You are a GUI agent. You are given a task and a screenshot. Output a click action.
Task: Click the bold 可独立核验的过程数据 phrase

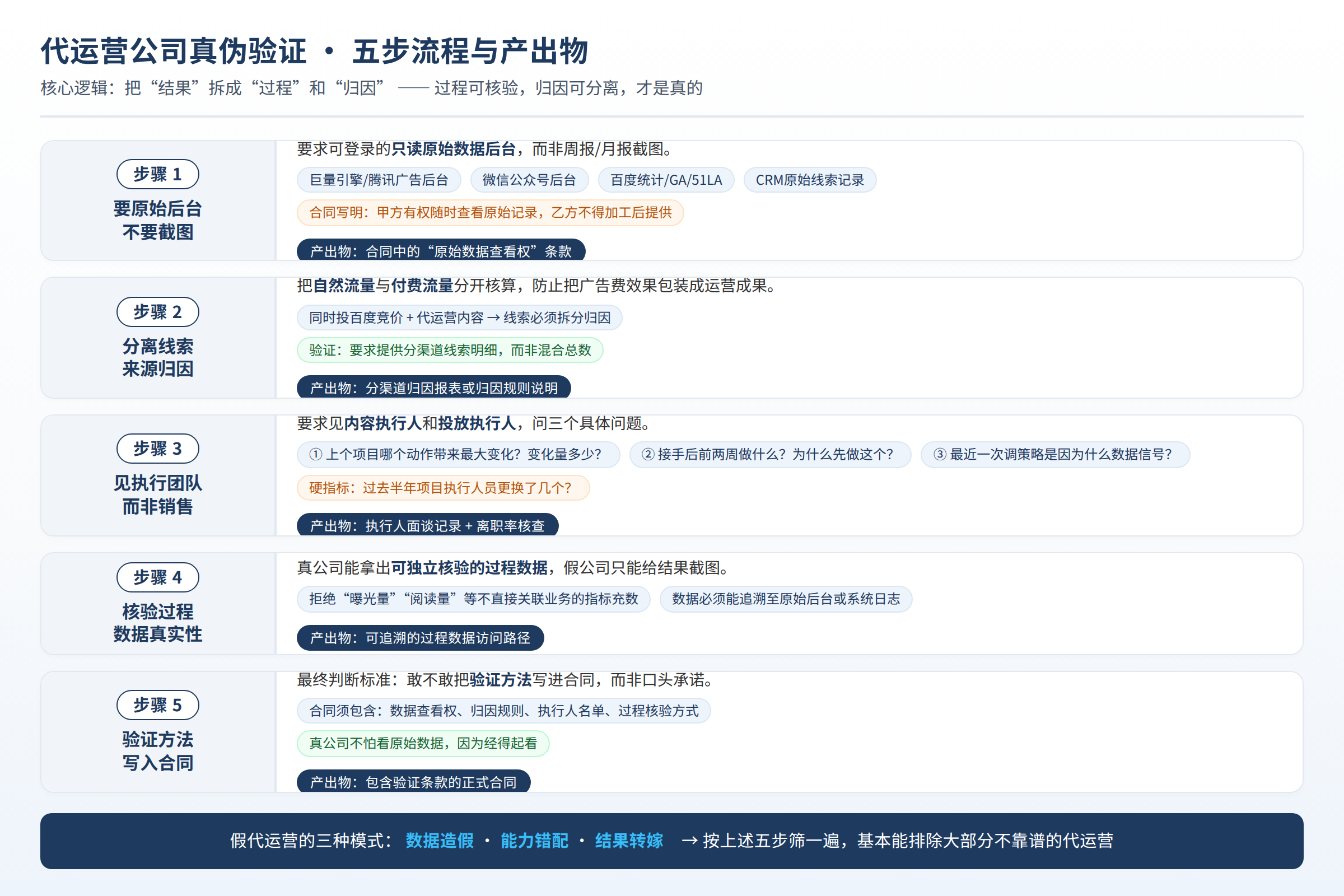[x=469, y=568]
